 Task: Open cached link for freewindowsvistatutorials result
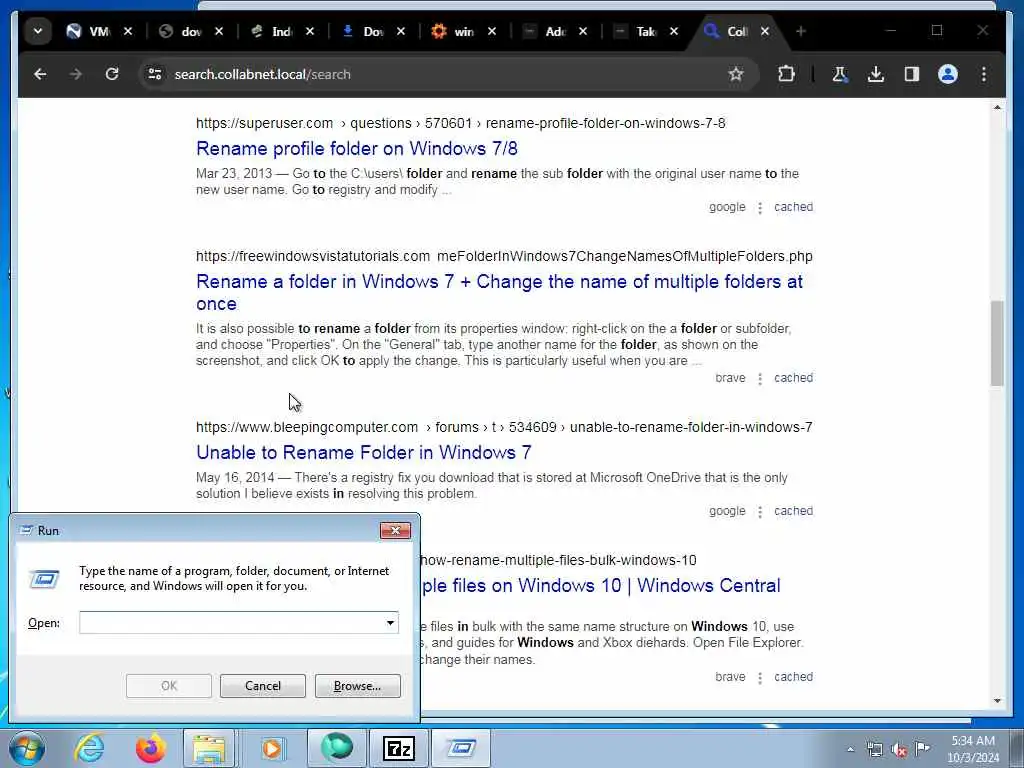(x=793, y=378)
